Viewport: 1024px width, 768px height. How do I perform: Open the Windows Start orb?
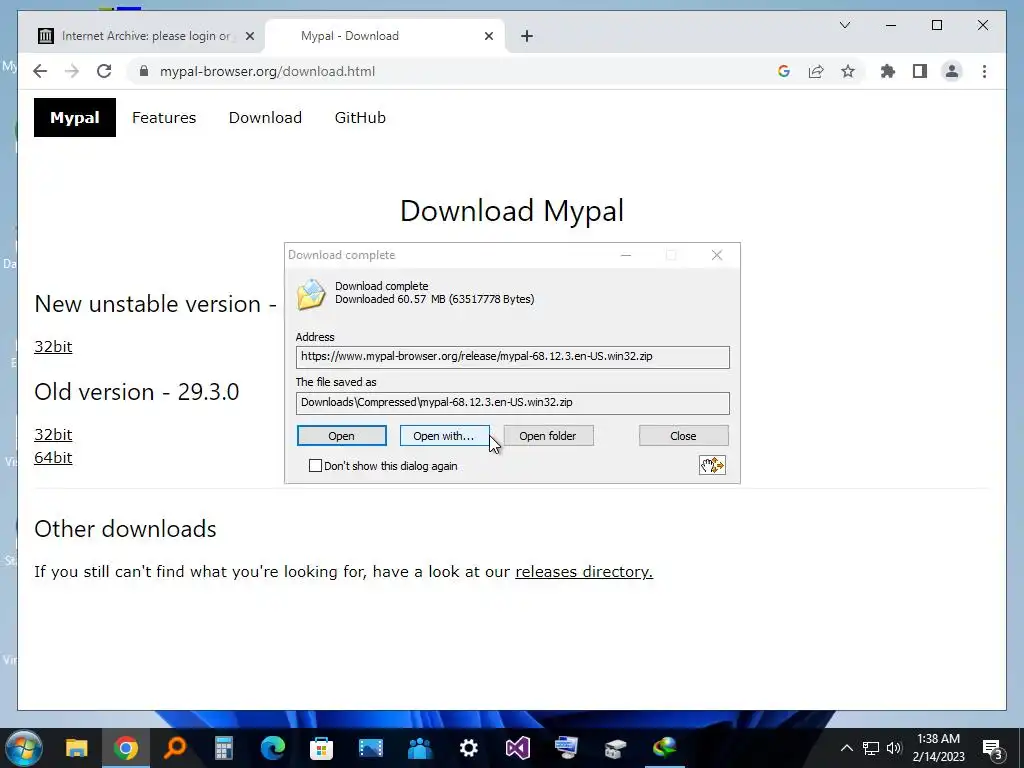click(x=24, y=748)
